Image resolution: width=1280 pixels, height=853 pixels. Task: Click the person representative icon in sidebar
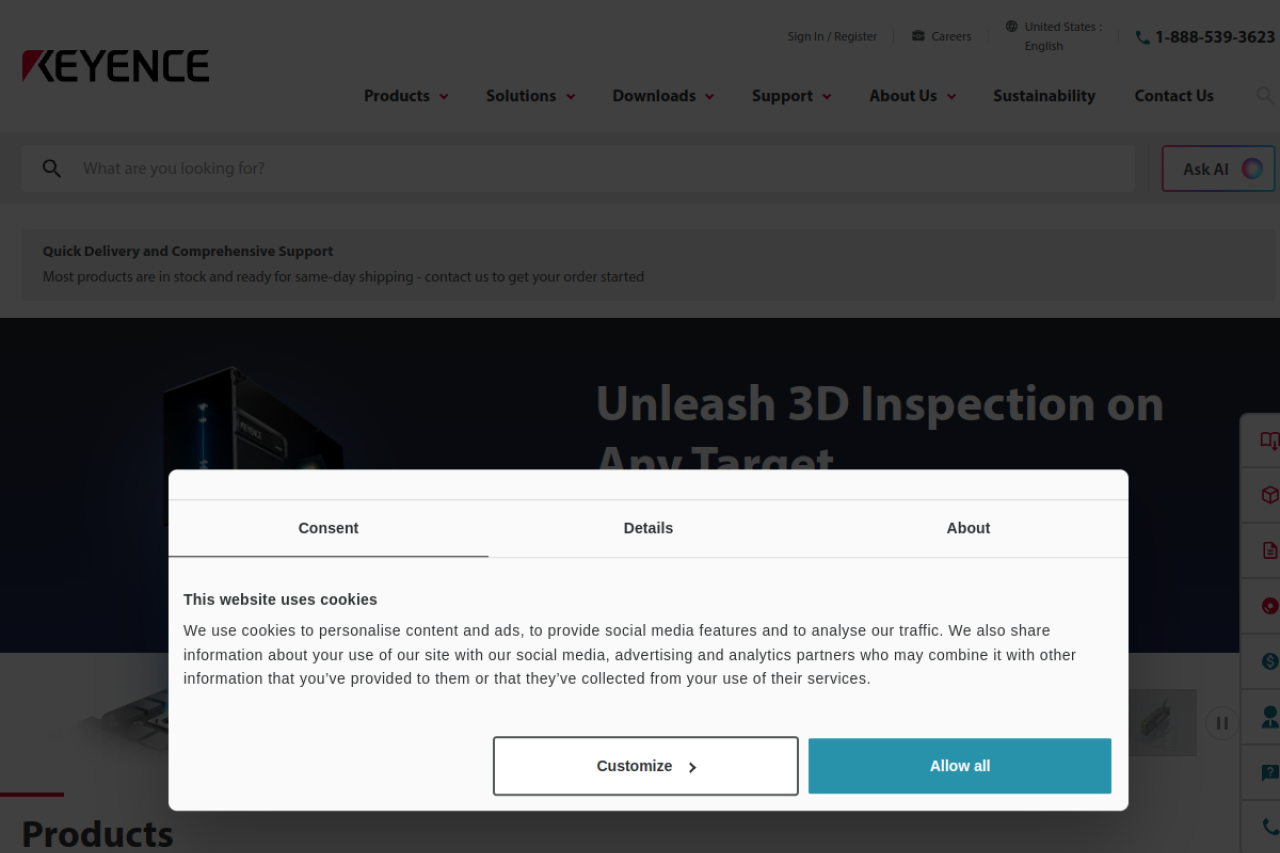1269,717
